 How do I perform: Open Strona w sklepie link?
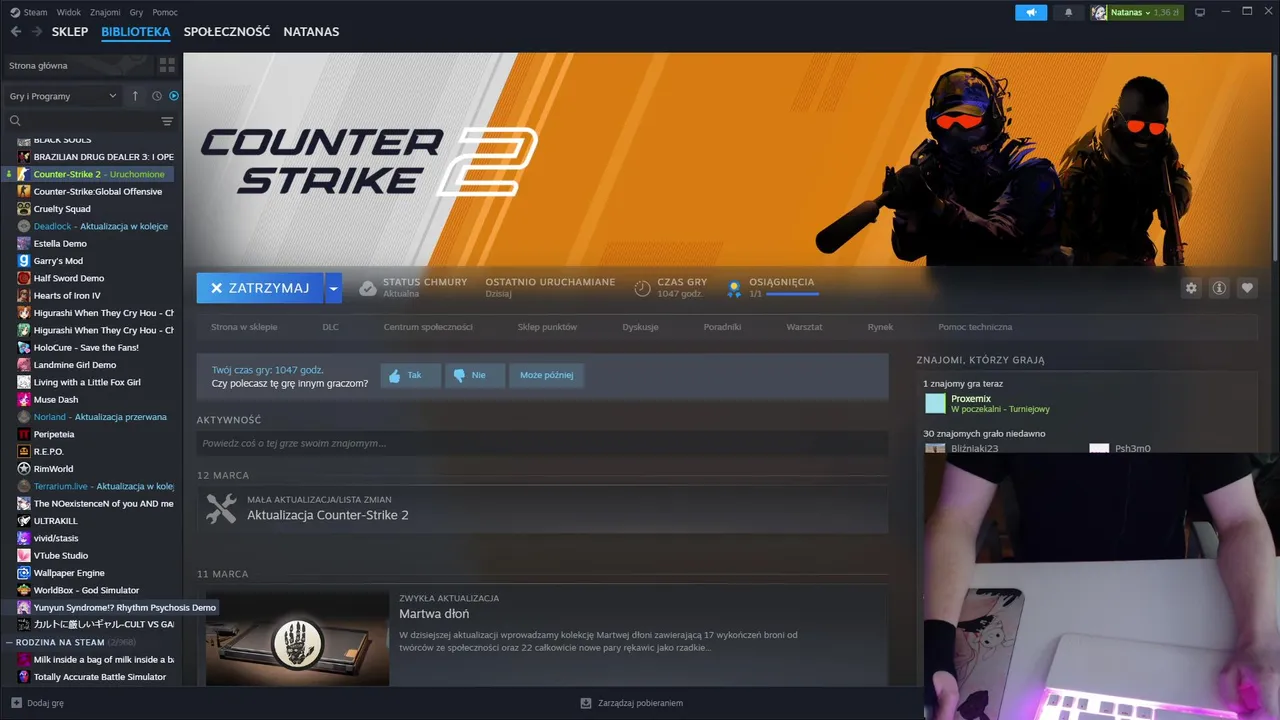(244, 327)
